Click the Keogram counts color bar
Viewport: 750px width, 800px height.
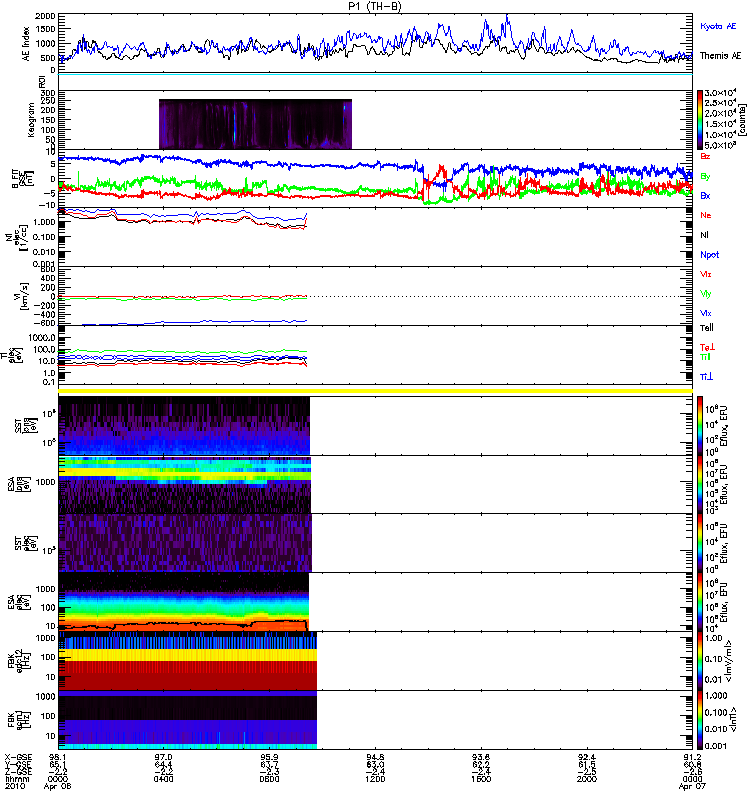[x=700, y=120]
